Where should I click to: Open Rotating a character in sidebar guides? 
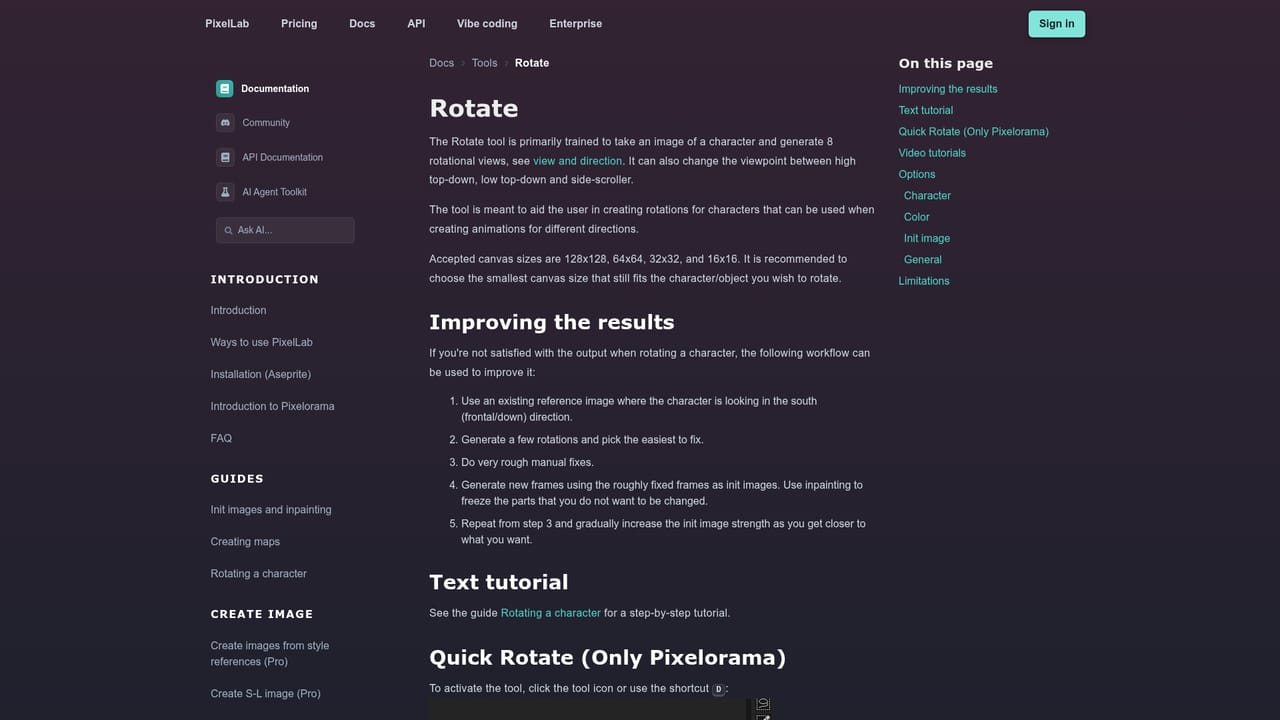point(258,574)
